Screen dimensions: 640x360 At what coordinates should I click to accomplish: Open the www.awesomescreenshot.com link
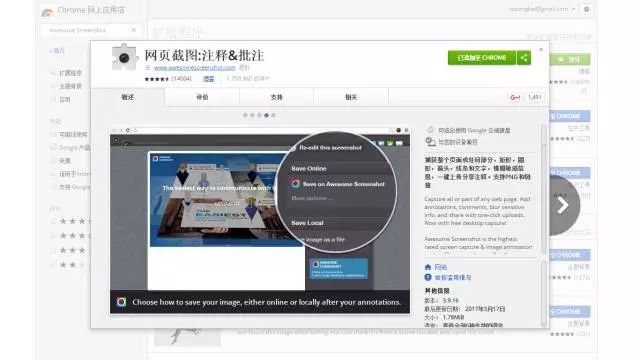195,67
